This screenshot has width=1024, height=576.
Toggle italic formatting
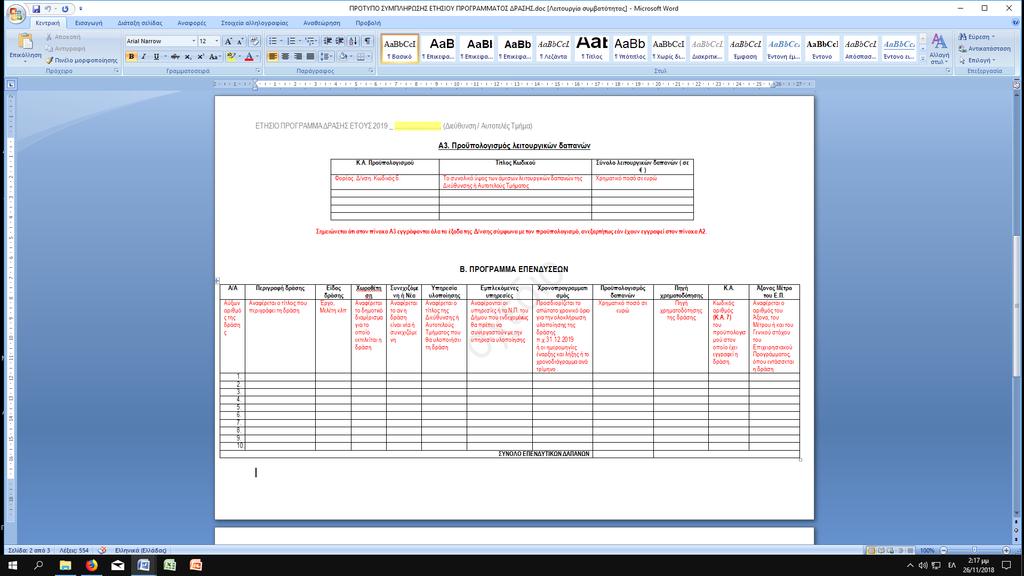(144, 57)
